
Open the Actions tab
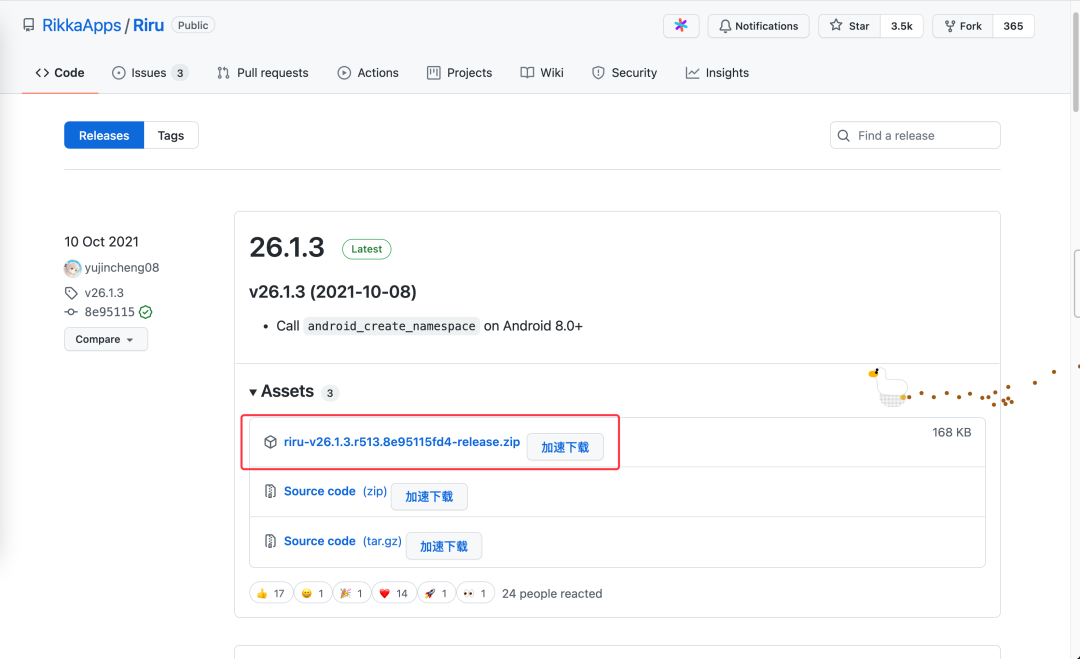368,73
